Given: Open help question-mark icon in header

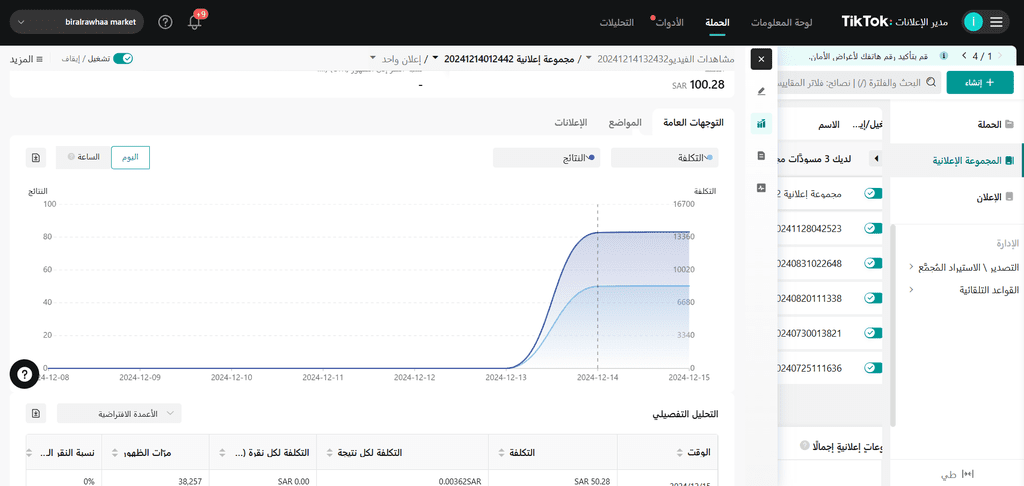Looking at the screenshot, I should point(165,22).
